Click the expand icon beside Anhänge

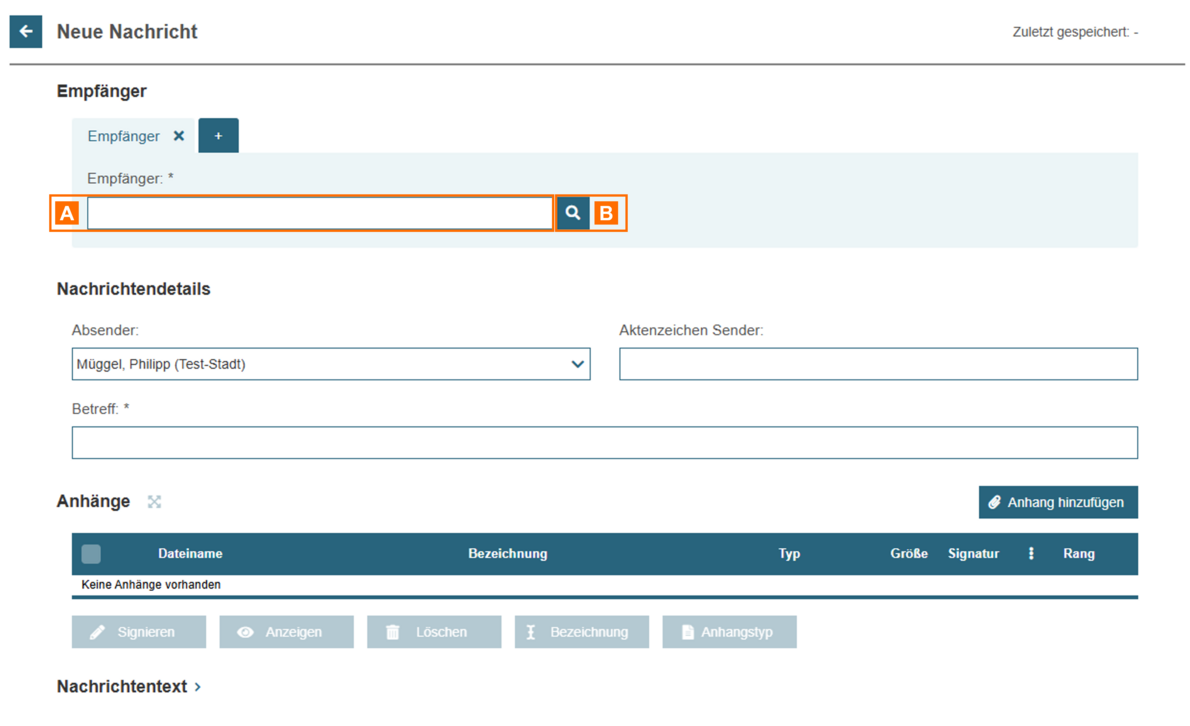pos(154,502)
